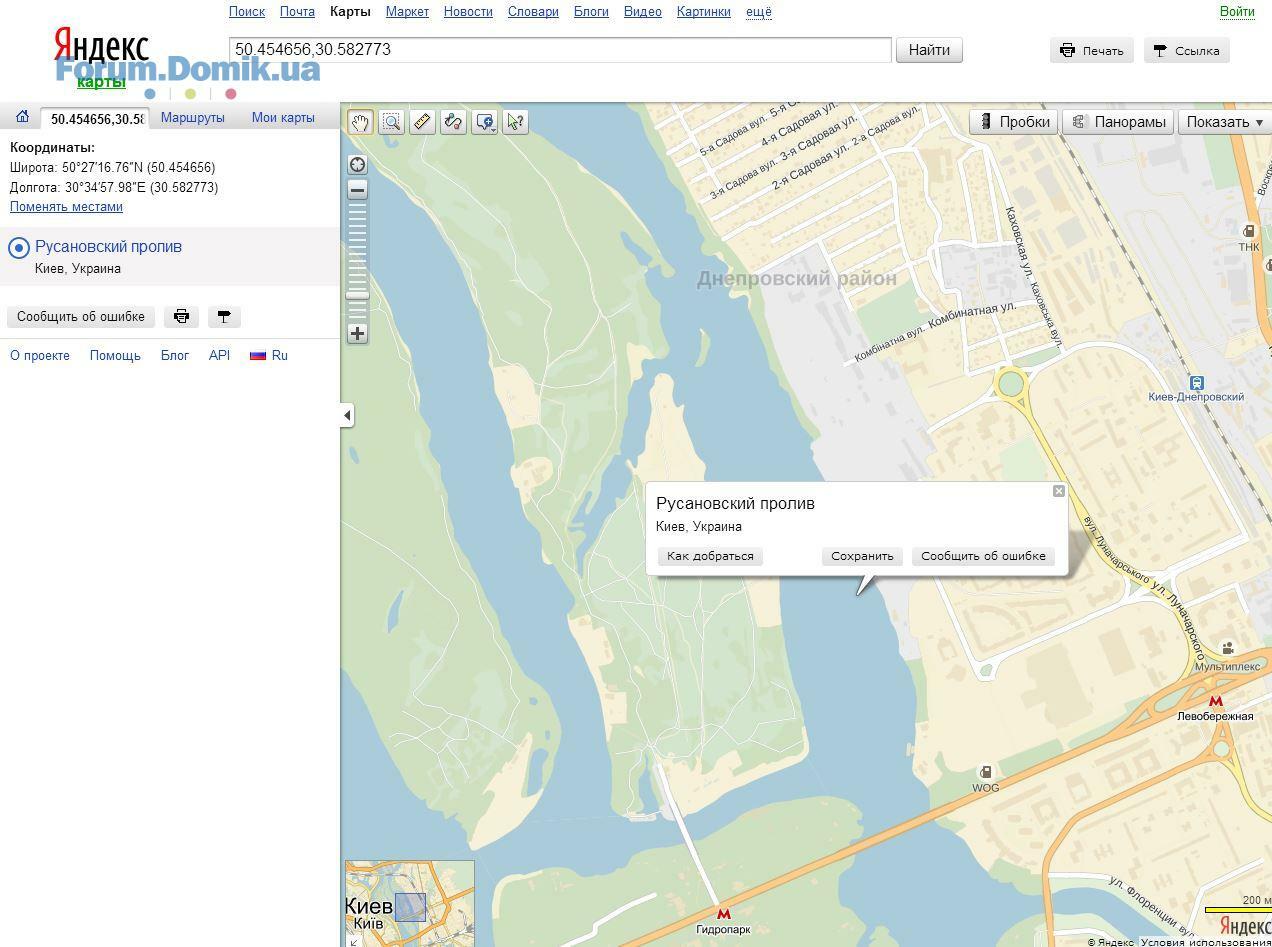
Task: Switch to the Маршруты tab
Action: click(x=192, y=117)
